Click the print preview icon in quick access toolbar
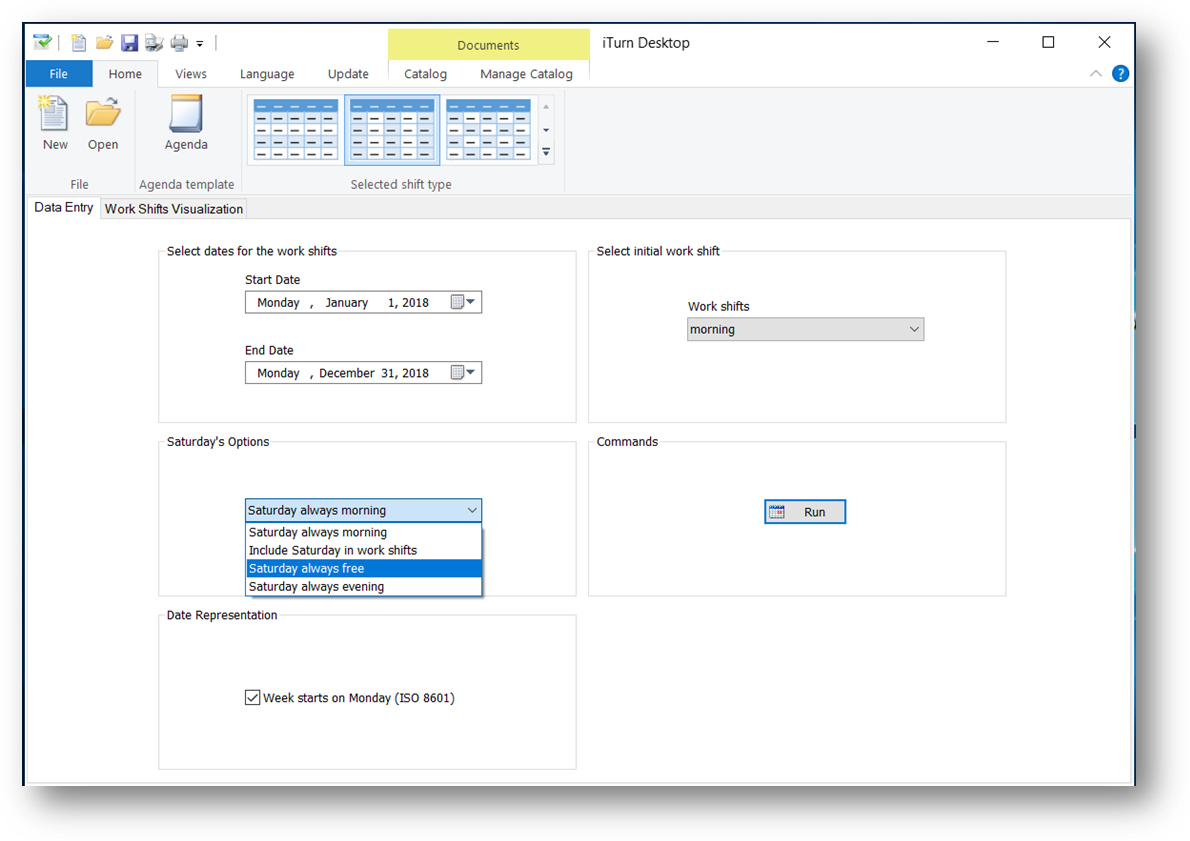 coord(154,43)
